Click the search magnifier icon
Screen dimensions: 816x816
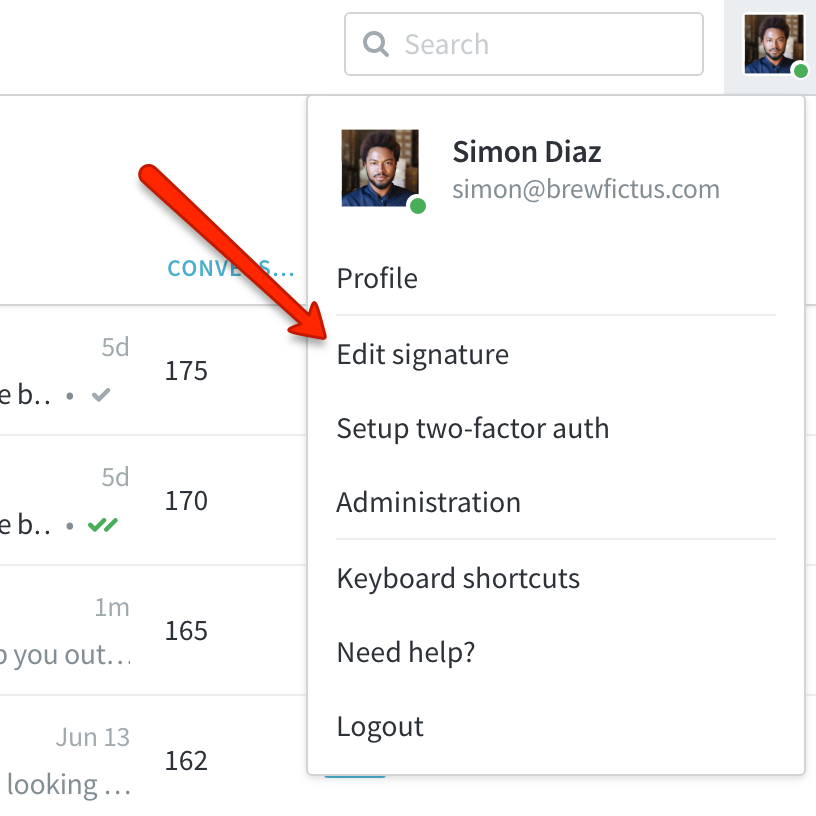(x=376, y=44)
